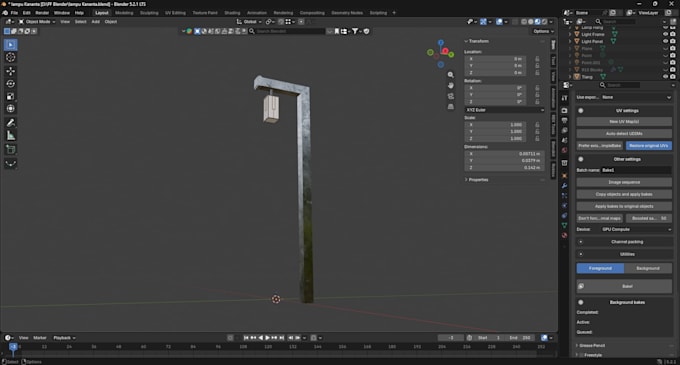The image size is (680, 365).
Task: Open the Scene properties tab icon
Action: (x=564, y=140)
